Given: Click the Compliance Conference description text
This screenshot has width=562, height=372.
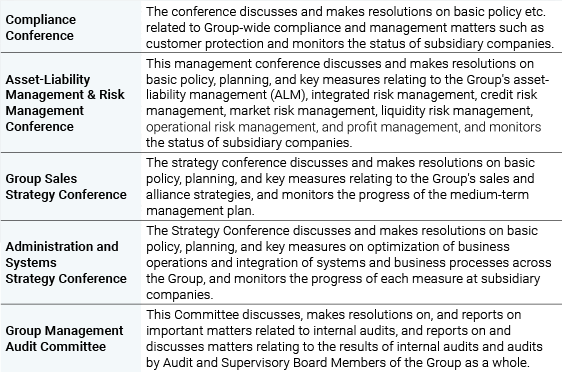Looking at the screenshot, I should coord(350,28).
